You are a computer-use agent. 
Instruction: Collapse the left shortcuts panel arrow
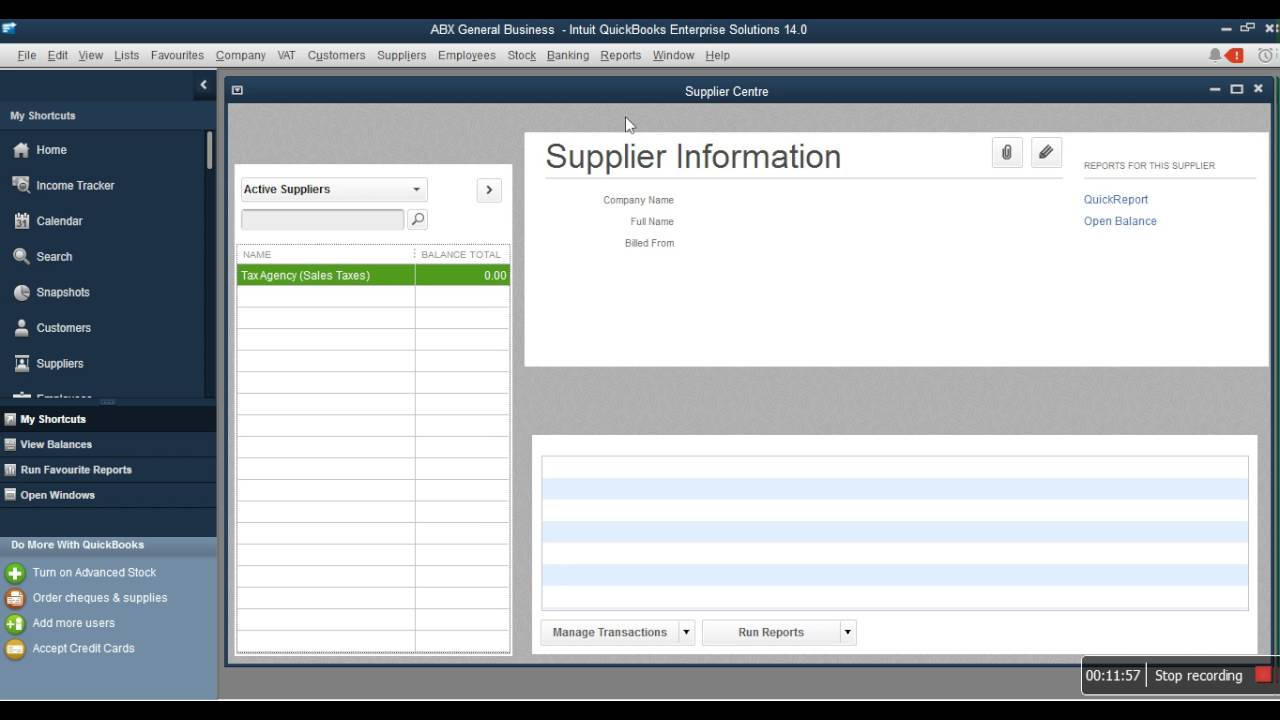tap(203, 85)
